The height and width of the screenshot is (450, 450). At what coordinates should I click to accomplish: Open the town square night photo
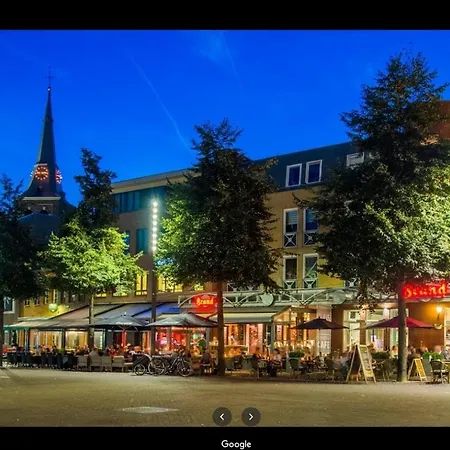225,228
